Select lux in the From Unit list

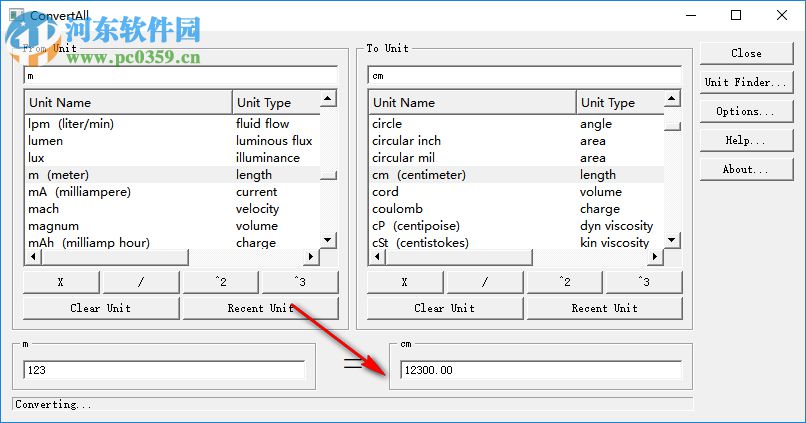tap(172, 158)
